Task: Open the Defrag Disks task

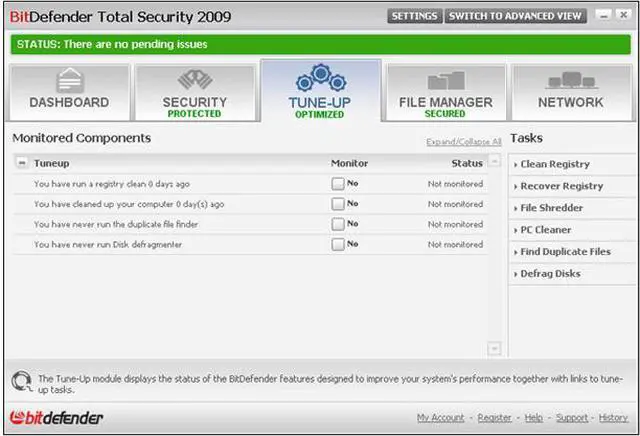Action: pos(550,274)
